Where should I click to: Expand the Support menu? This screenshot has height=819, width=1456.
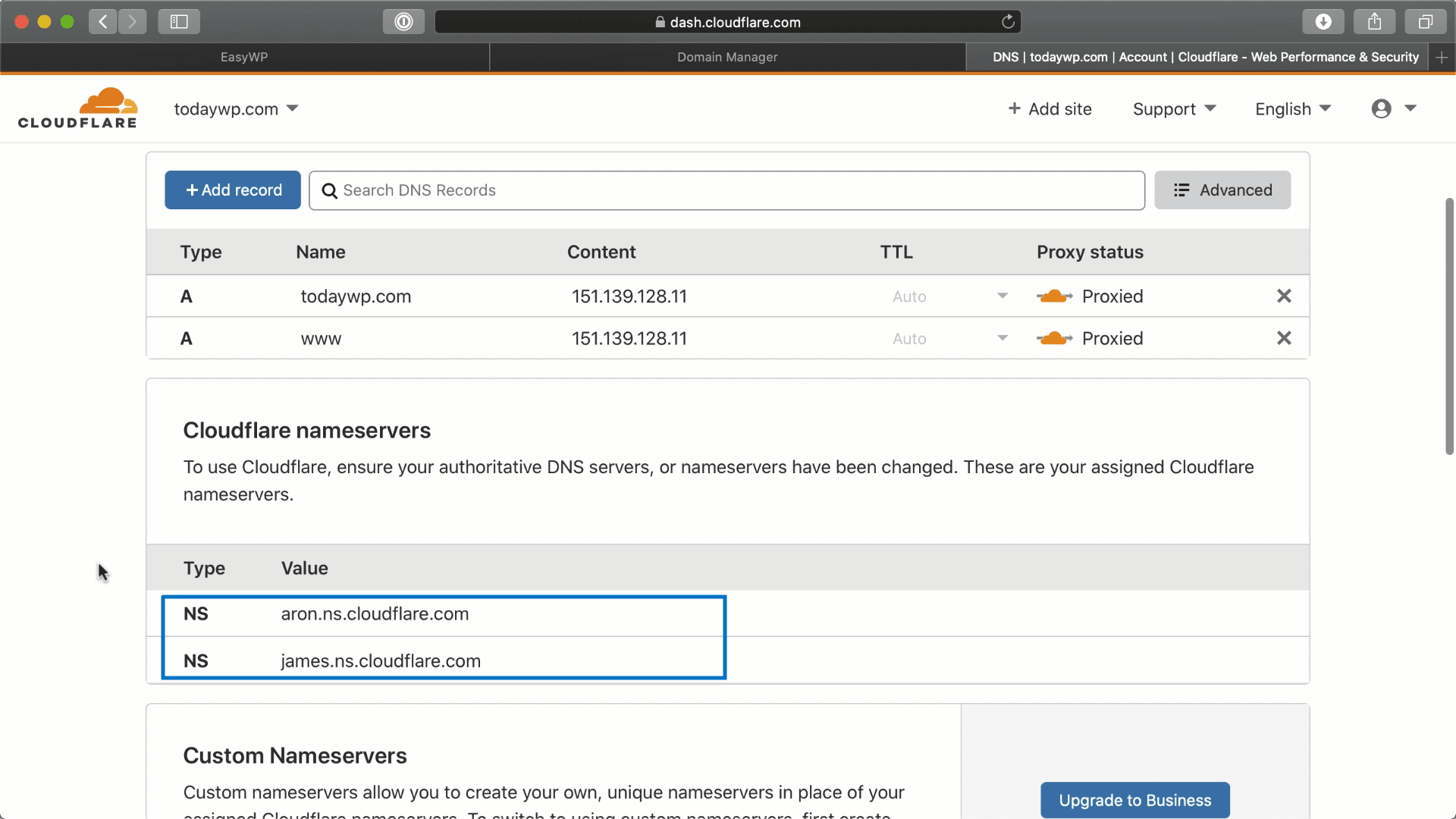tap(1174, 108)
